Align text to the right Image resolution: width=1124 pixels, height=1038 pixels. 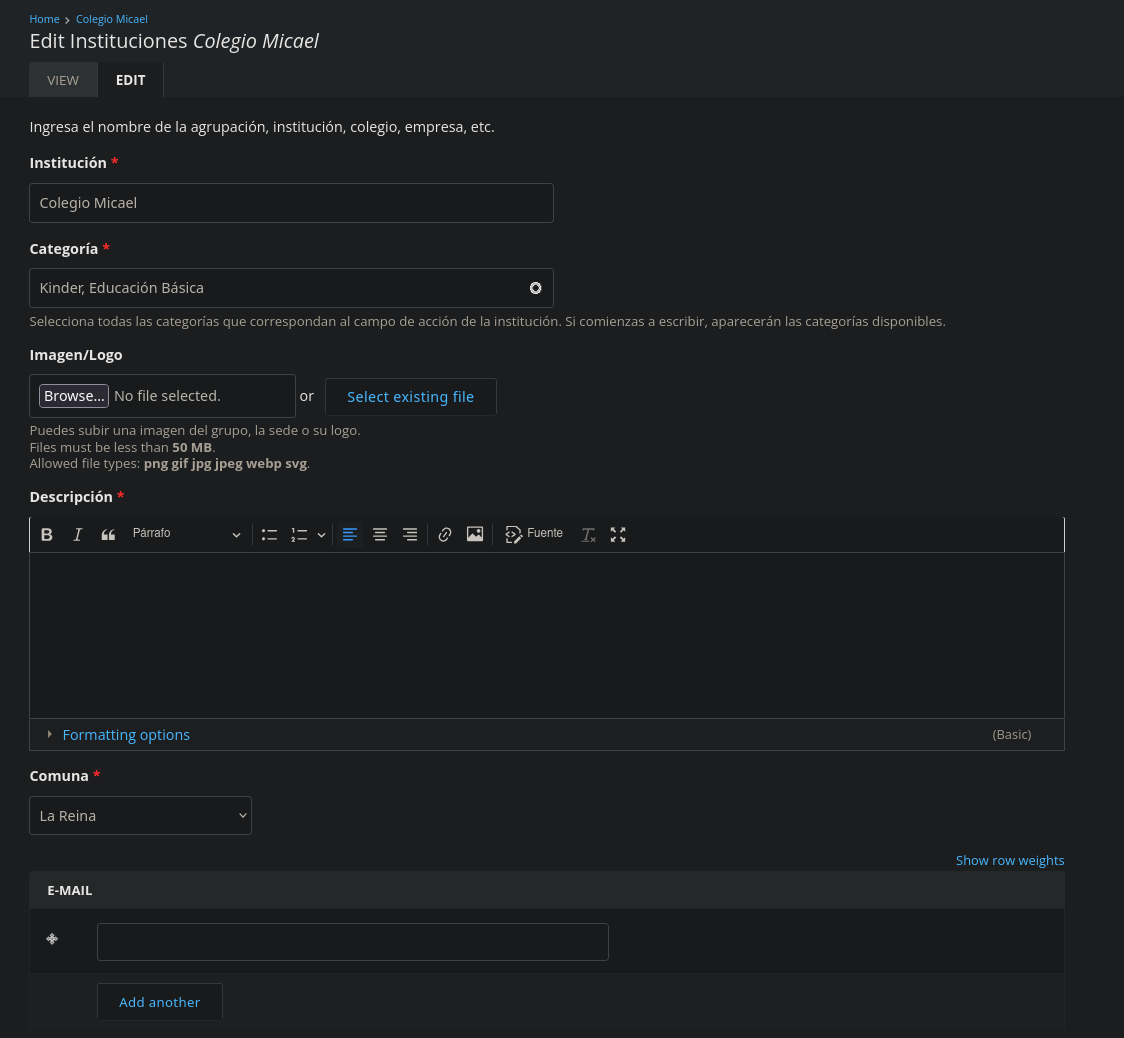point(410,535)
